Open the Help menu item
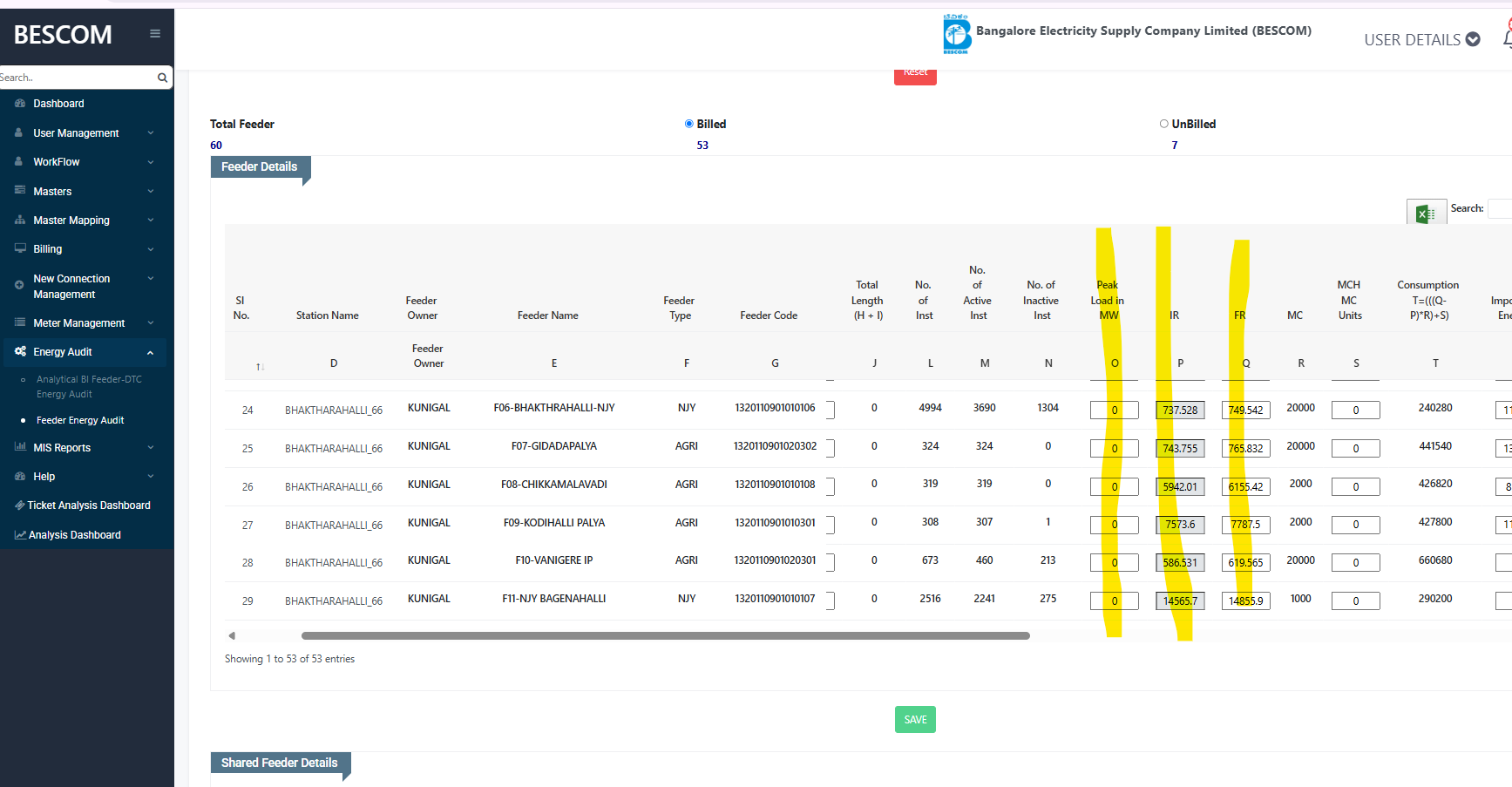The width and height of the screenshot is (1512, 787). pyautogui.click(x=44, y=476)
